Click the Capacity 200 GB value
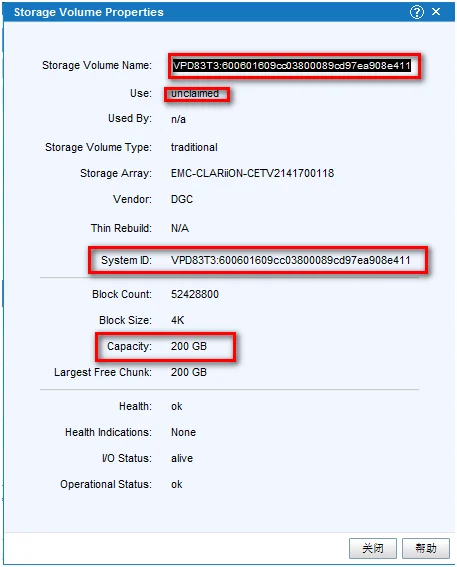 point(189,346)
